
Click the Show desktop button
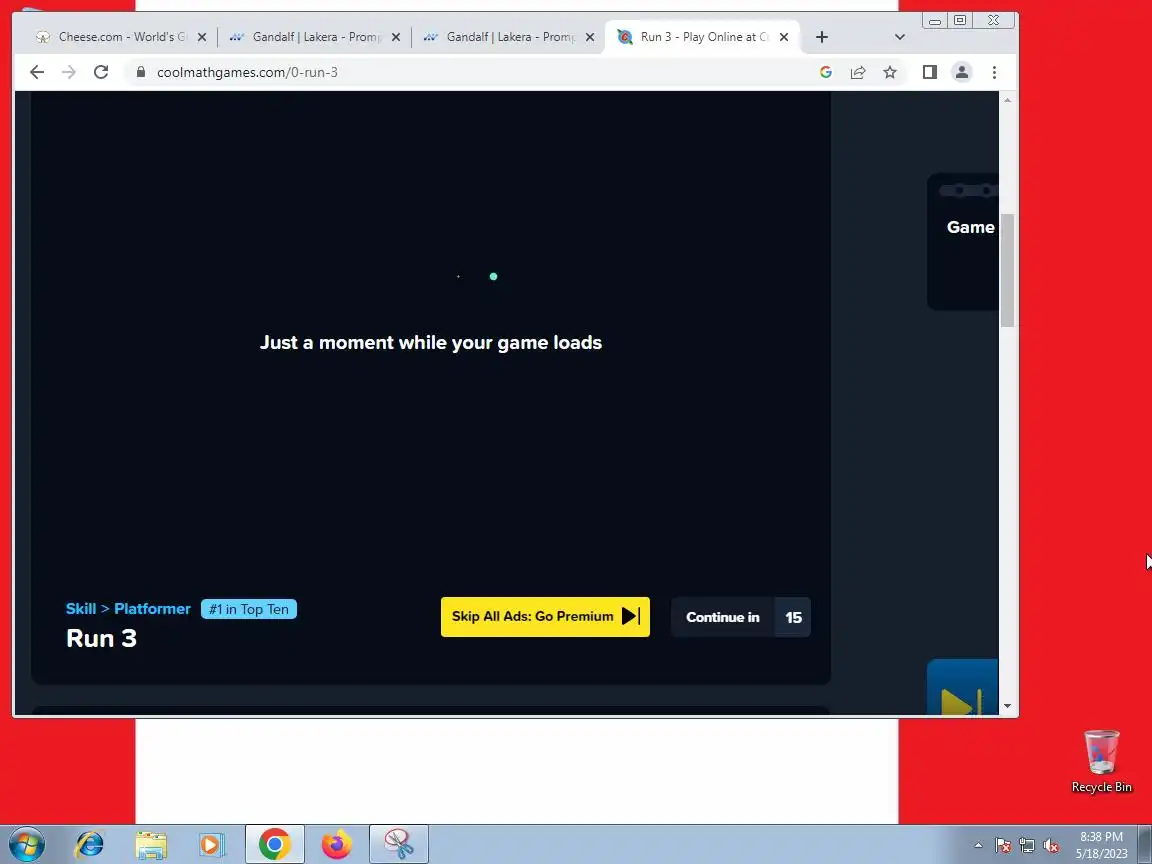tap(1145, 844)
